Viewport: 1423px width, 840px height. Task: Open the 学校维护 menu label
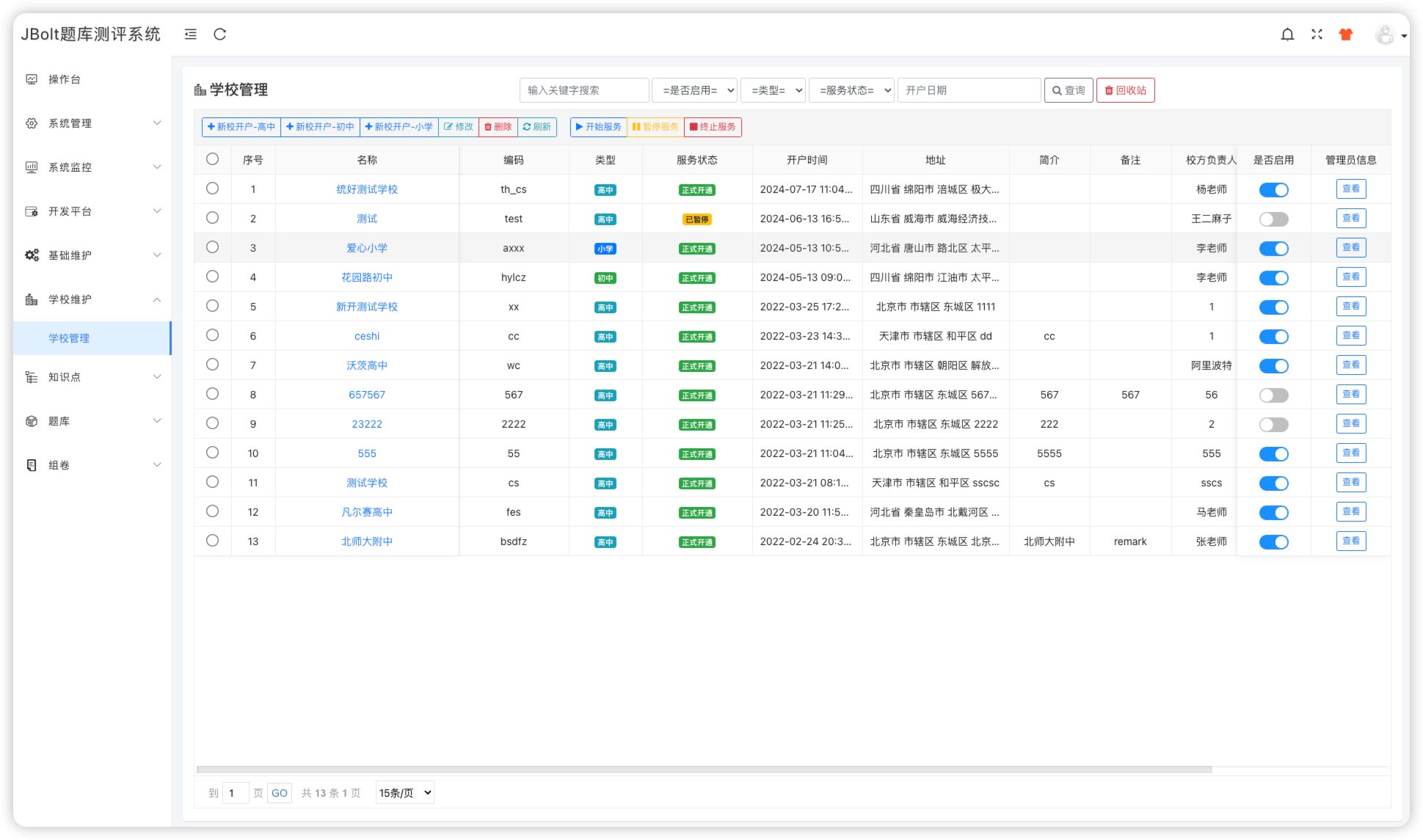pos(70,299)
